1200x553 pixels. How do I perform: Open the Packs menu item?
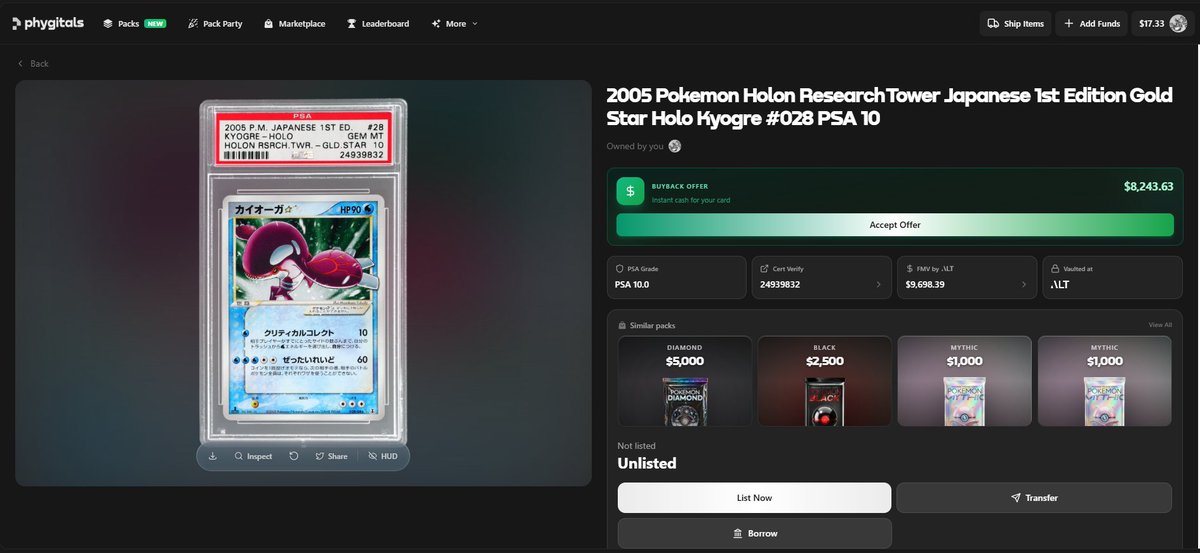[x=134, y=23]
